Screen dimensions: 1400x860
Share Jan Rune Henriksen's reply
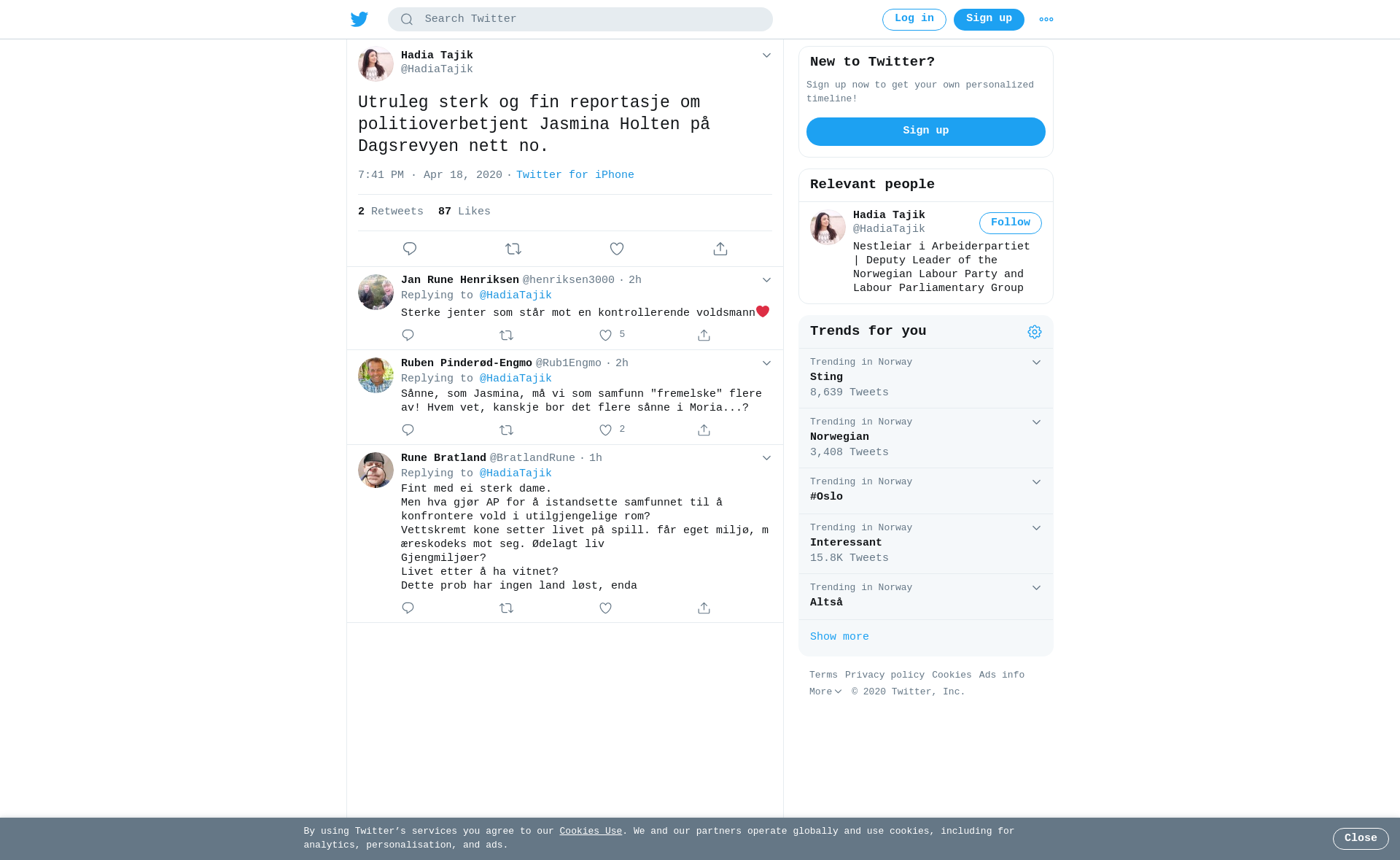[704, 336]
